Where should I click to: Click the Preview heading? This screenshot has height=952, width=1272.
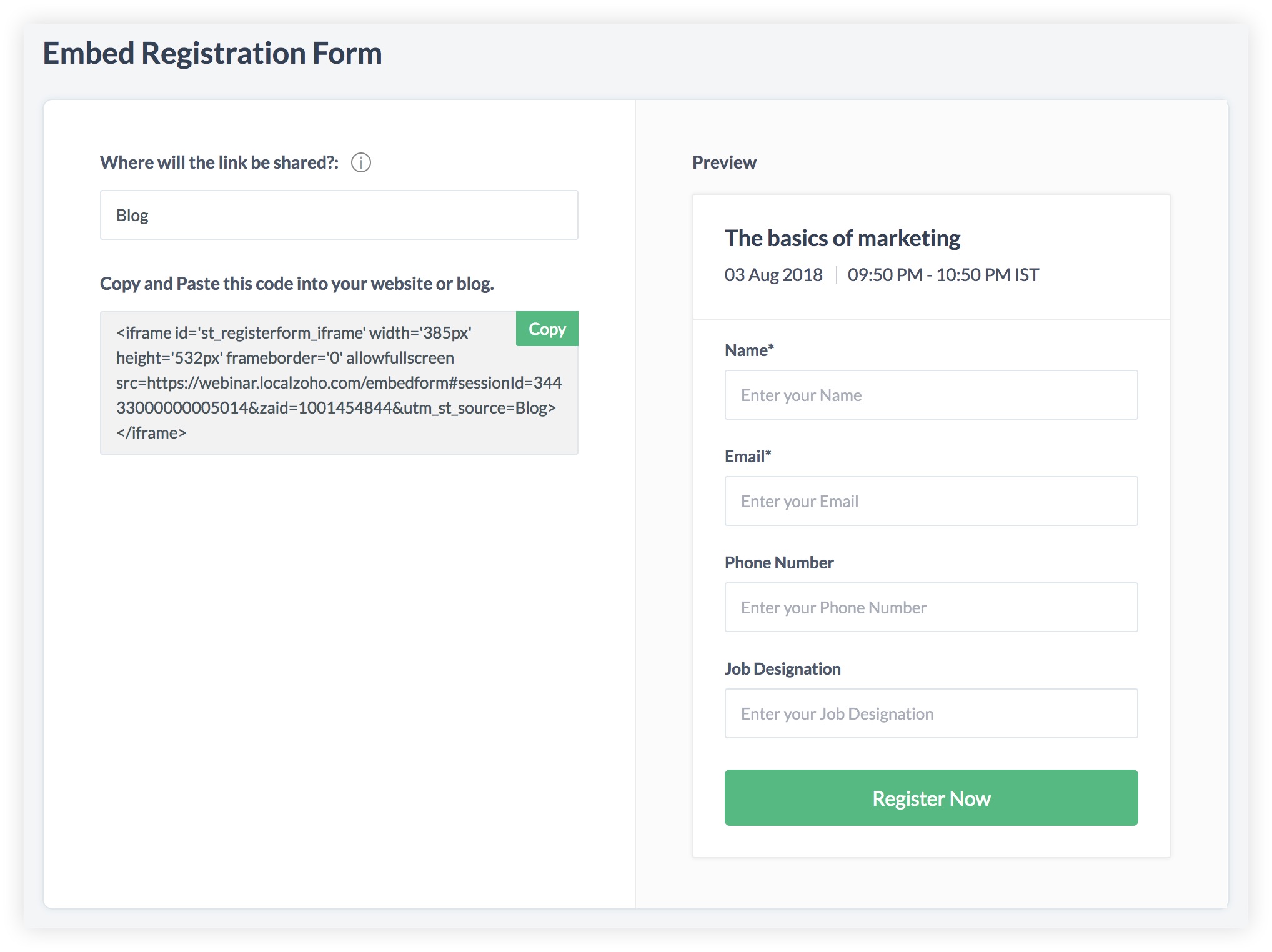[x=724, y=162]
